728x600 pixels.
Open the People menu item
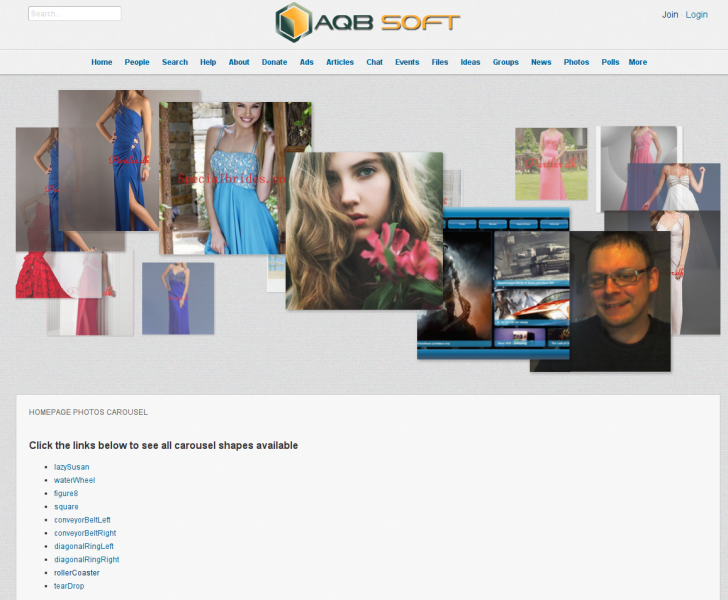point(137,62)
